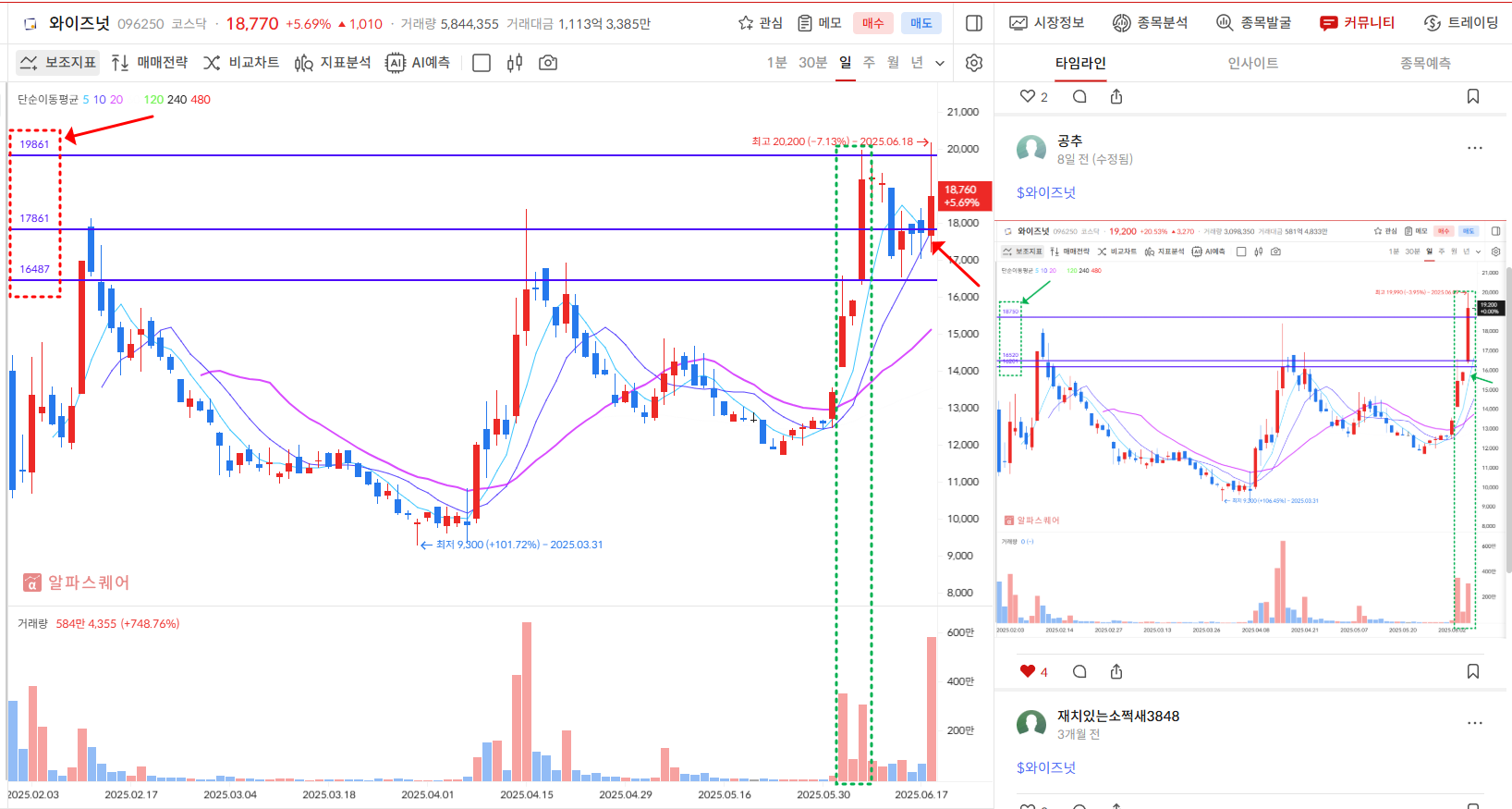Select the 1분 timeframe
Viewport: 1512px width, 809px height.
coord(776,63)
